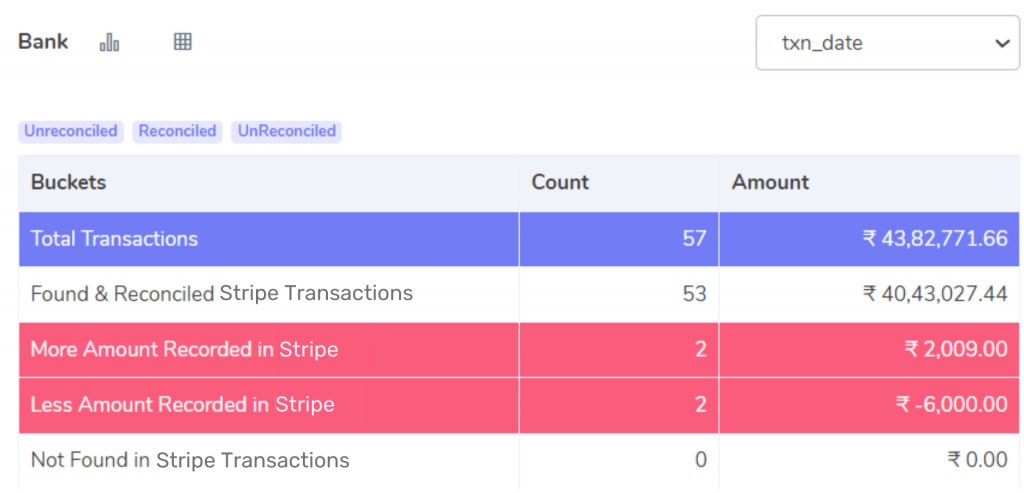
Task: Open Not Found in Stripe Transactions row
Action: (519, 461)
